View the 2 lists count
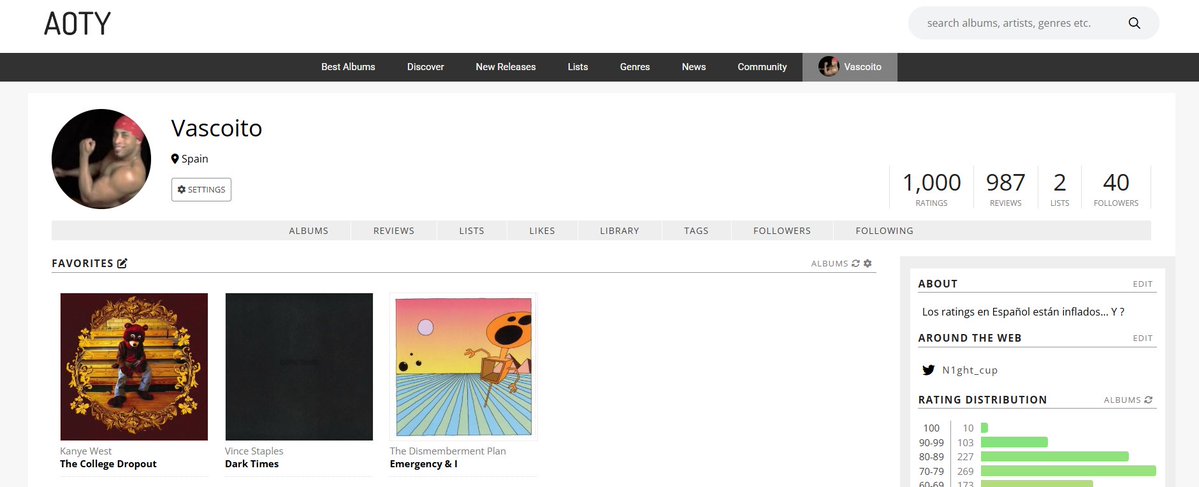1199x487 pixels. point(1060,187)
